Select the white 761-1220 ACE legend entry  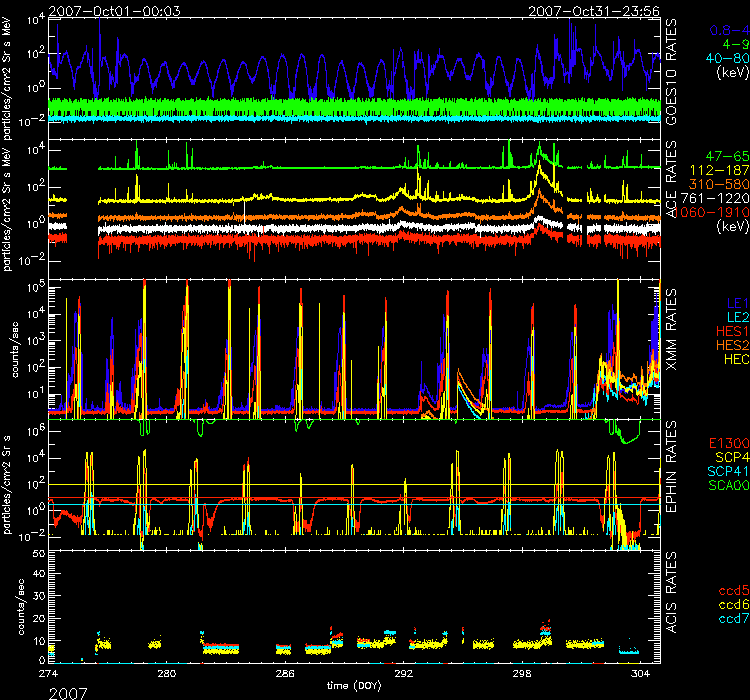[710, 199]
